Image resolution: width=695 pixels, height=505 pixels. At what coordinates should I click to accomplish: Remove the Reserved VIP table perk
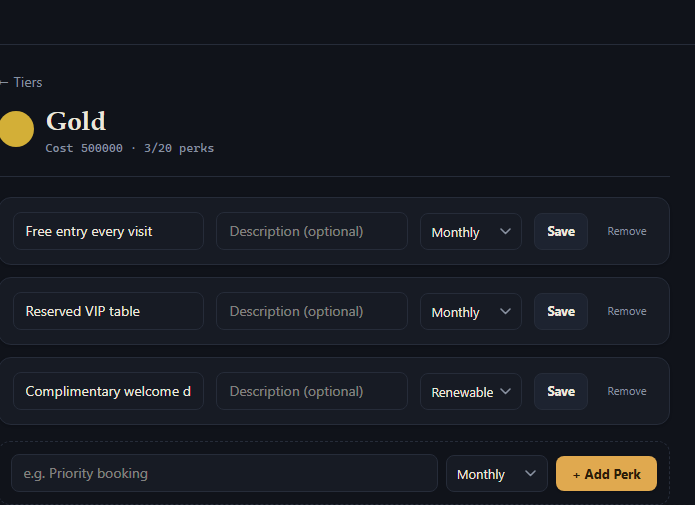627,311
